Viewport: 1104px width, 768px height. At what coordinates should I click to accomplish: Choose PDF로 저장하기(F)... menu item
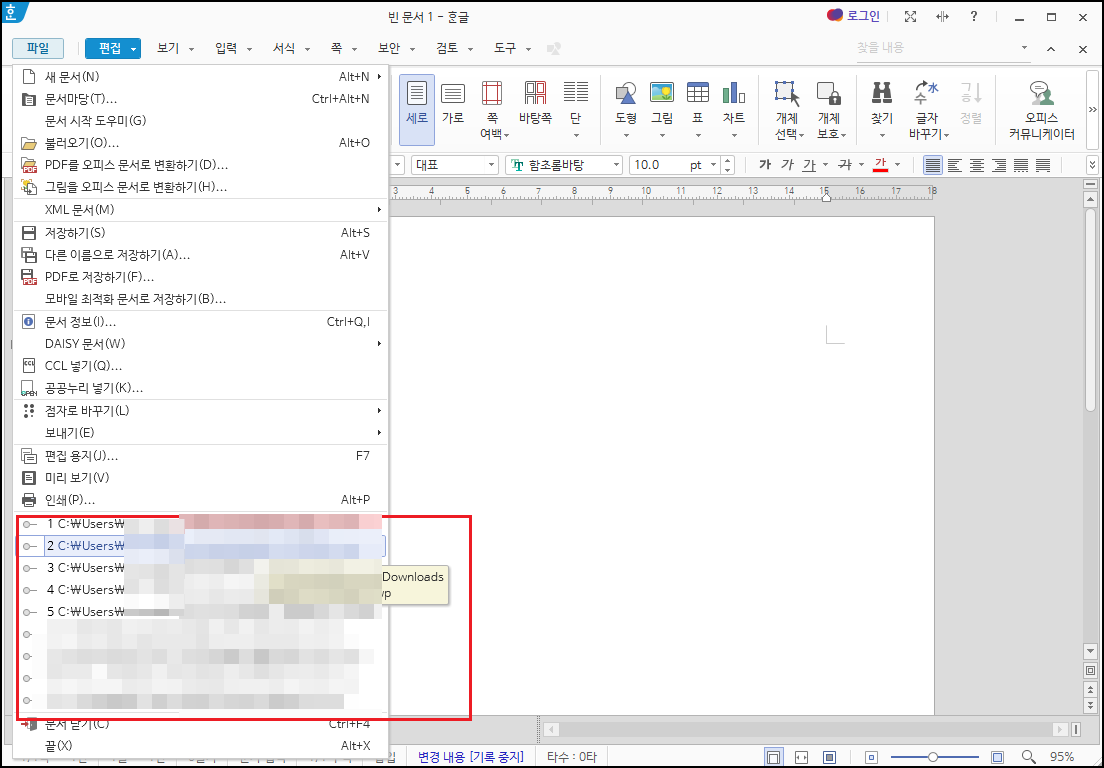point(201,277)
